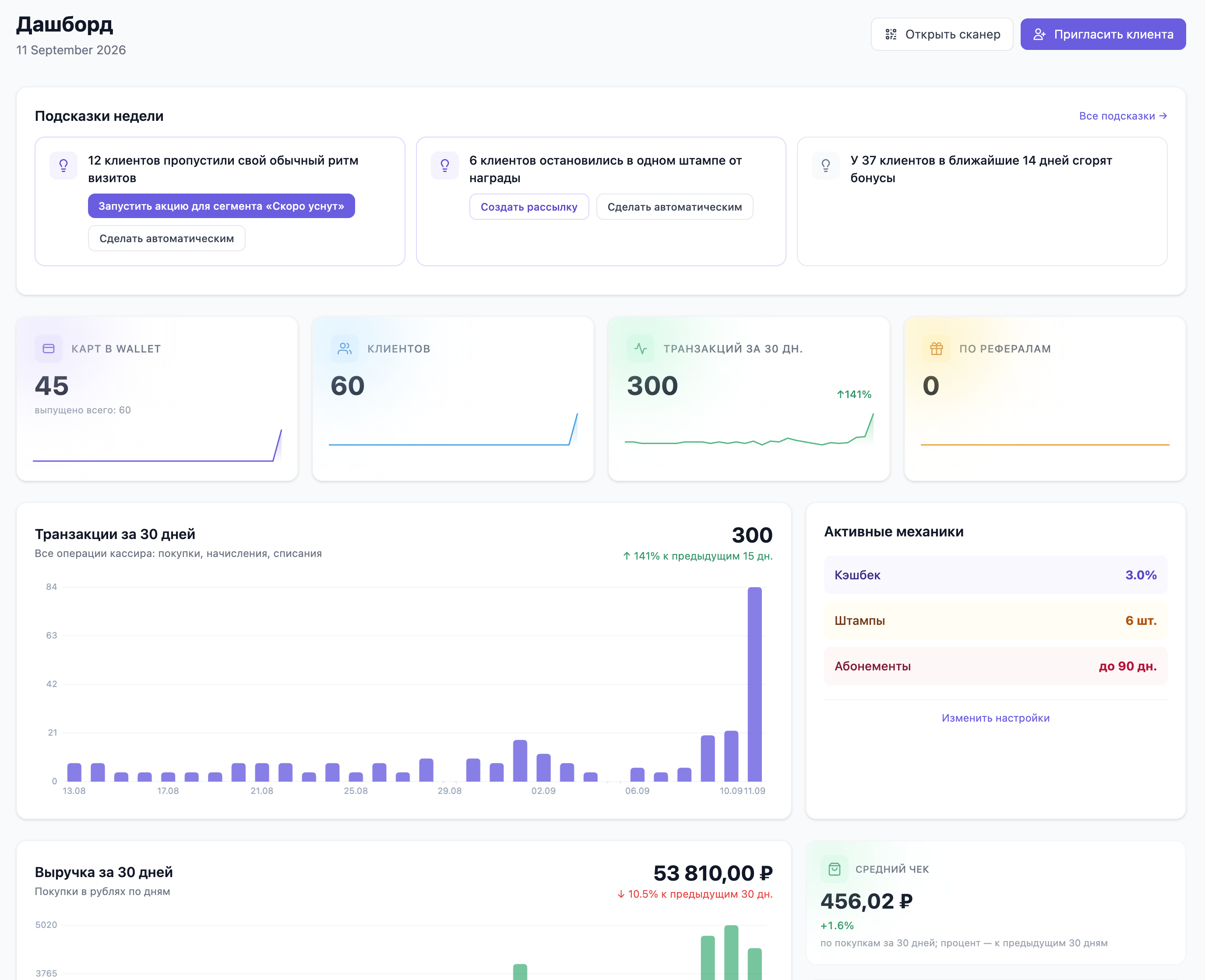1205x980 pixels.
Task: Click the ↑141% badge in Транзакций card
Action: coord(854,394)
